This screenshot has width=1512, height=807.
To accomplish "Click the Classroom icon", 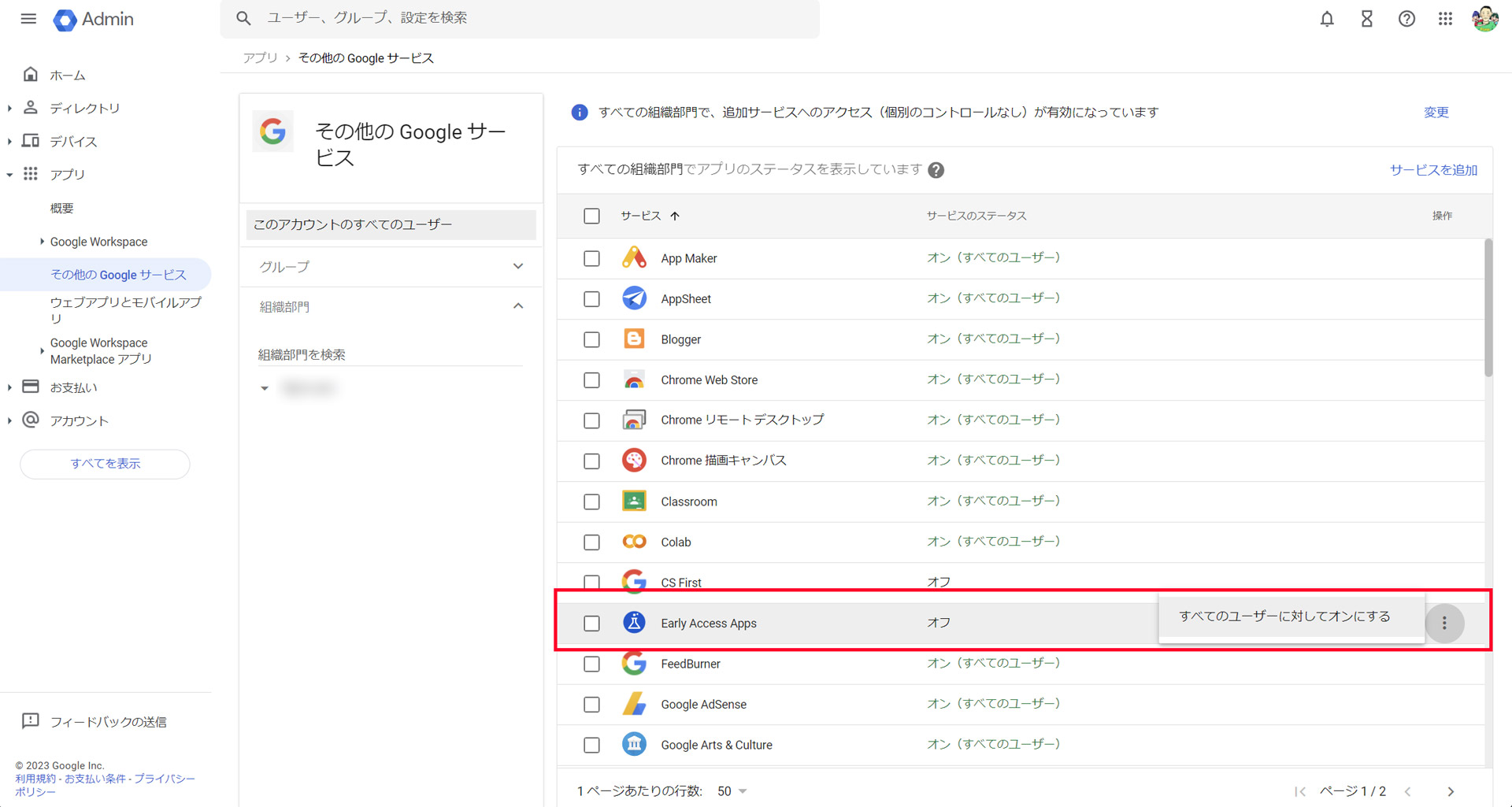I will [x=634, y=501].
